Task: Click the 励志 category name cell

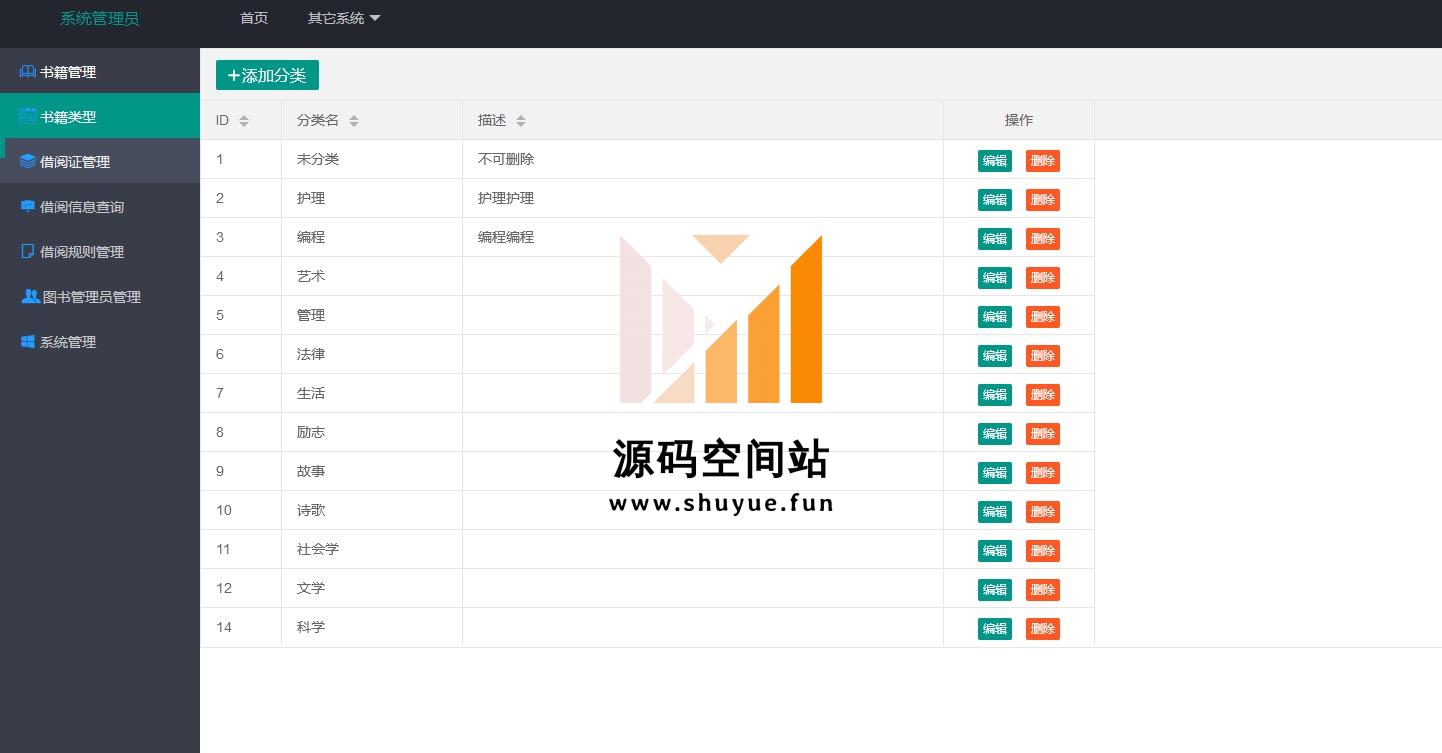Action: [x=372, y=432]
